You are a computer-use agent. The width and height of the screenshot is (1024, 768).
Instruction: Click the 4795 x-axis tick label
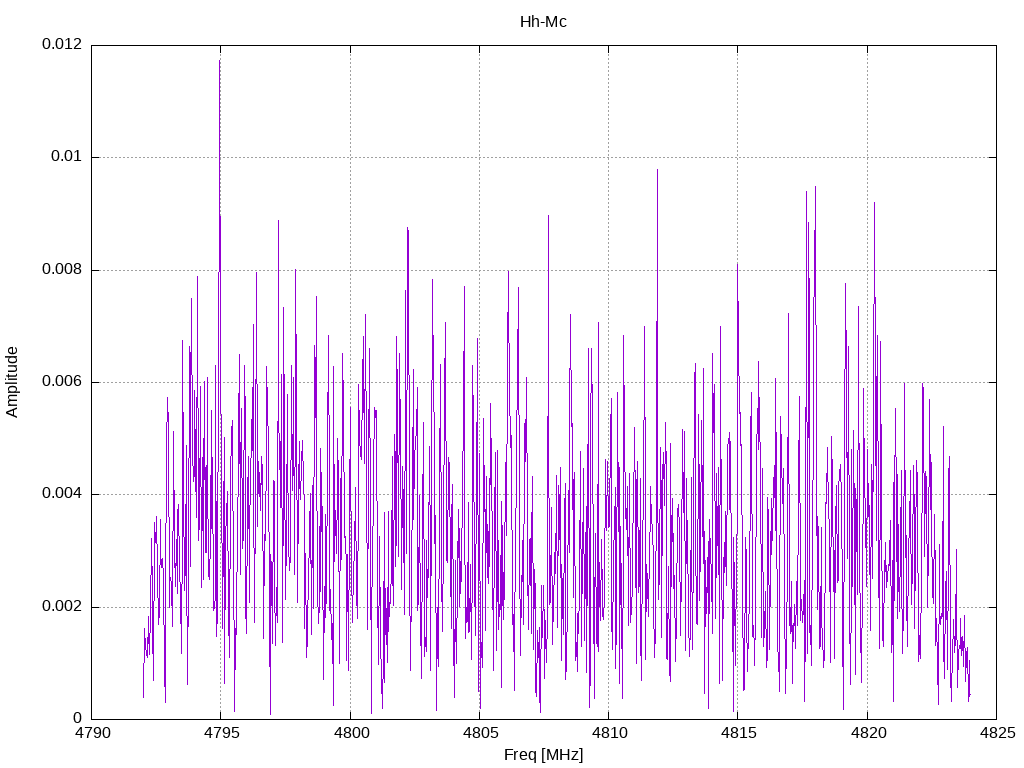click(x=221, y=733)
